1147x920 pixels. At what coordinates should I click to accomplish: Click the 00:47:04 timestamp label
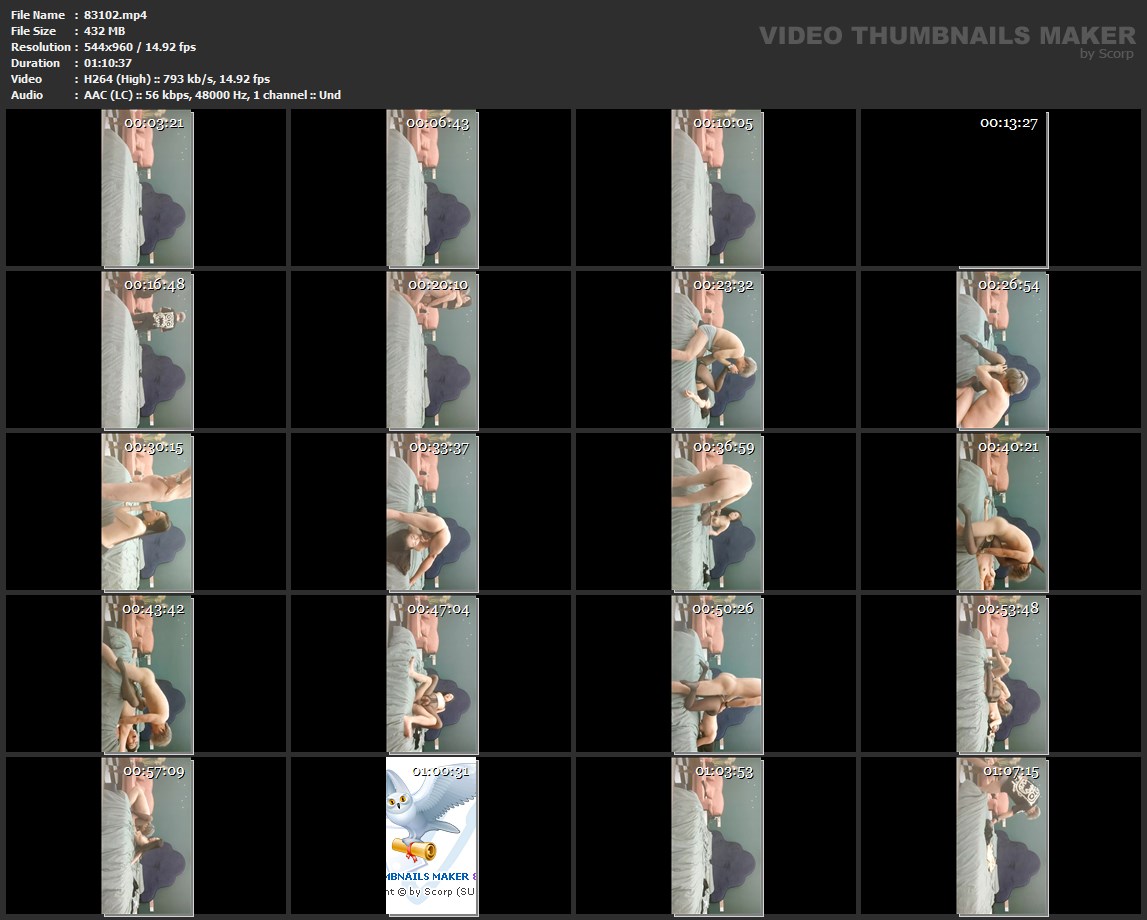pos(438,608)
